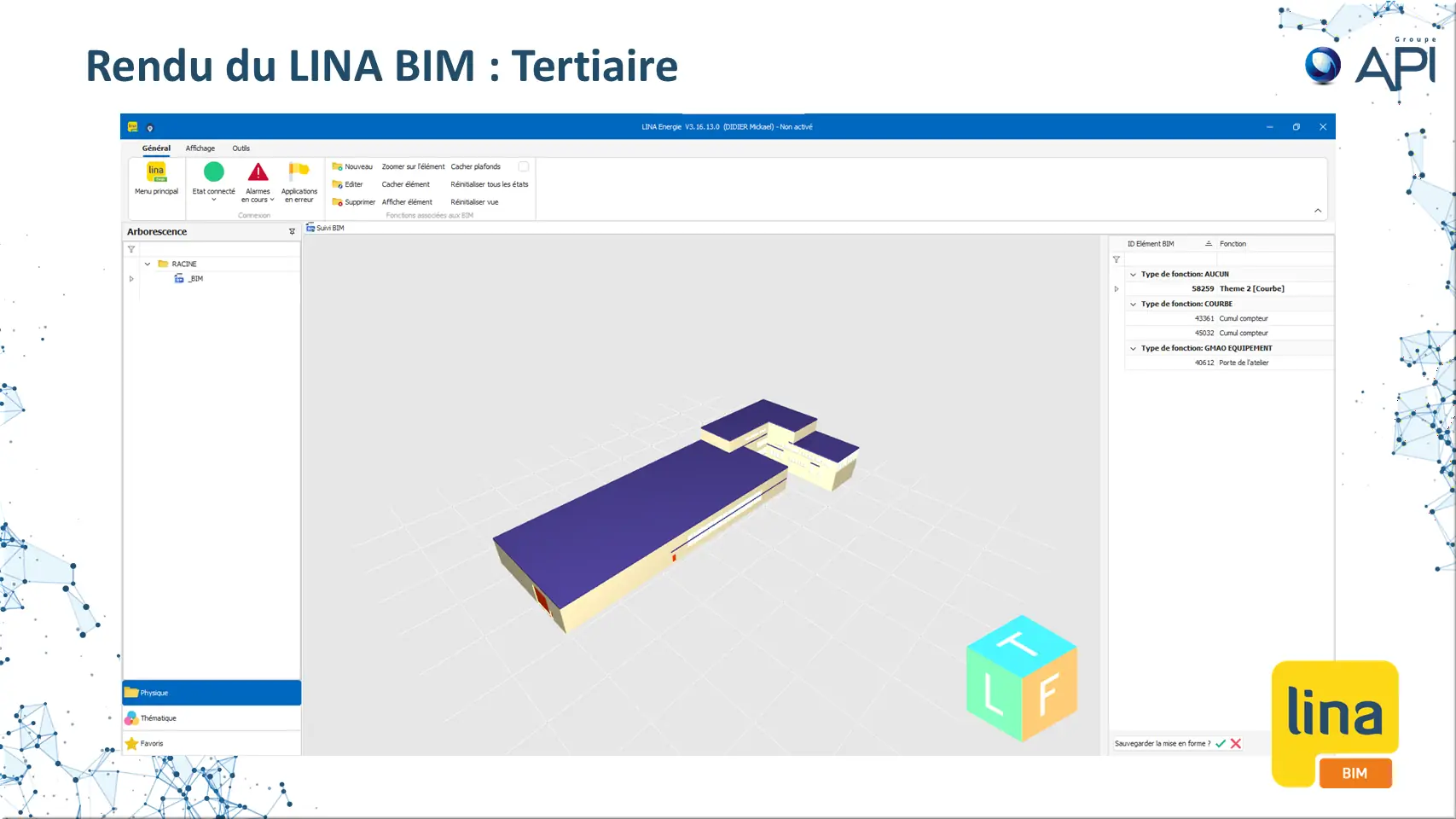Select row 58259 Theme 2 [Courbe]
The width and height of the screenshot is (1456, 819).
coord(1228,289)
